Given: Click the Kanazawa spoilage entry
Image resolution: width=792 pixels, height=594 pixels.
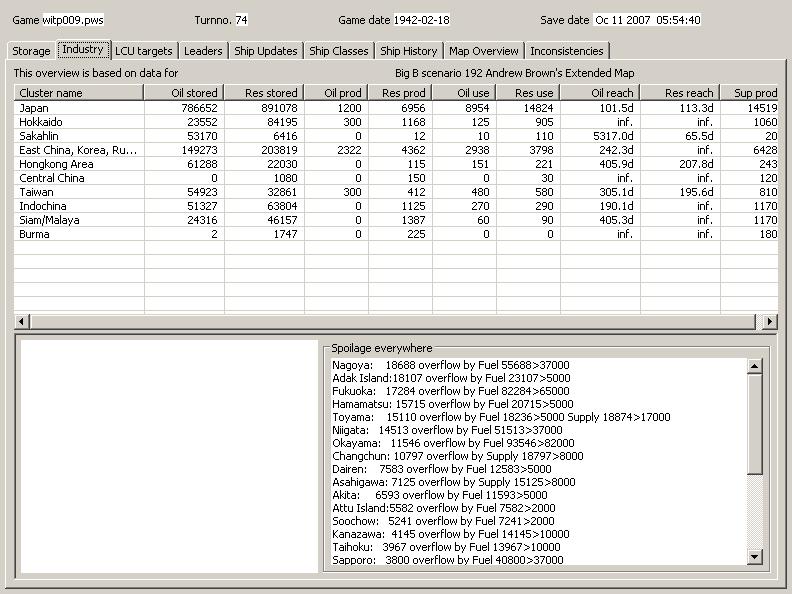Looking at the screenshot, I should pos(451,534).
